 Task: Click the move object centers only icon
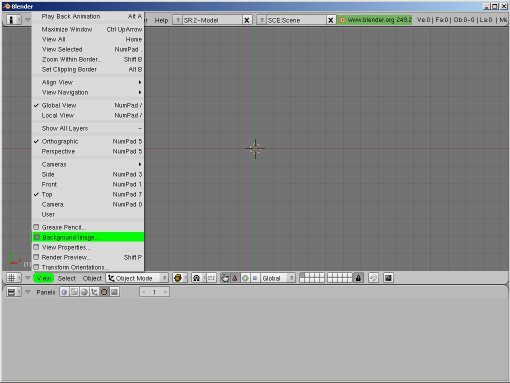pyautogui.click(x=211, y=278)
